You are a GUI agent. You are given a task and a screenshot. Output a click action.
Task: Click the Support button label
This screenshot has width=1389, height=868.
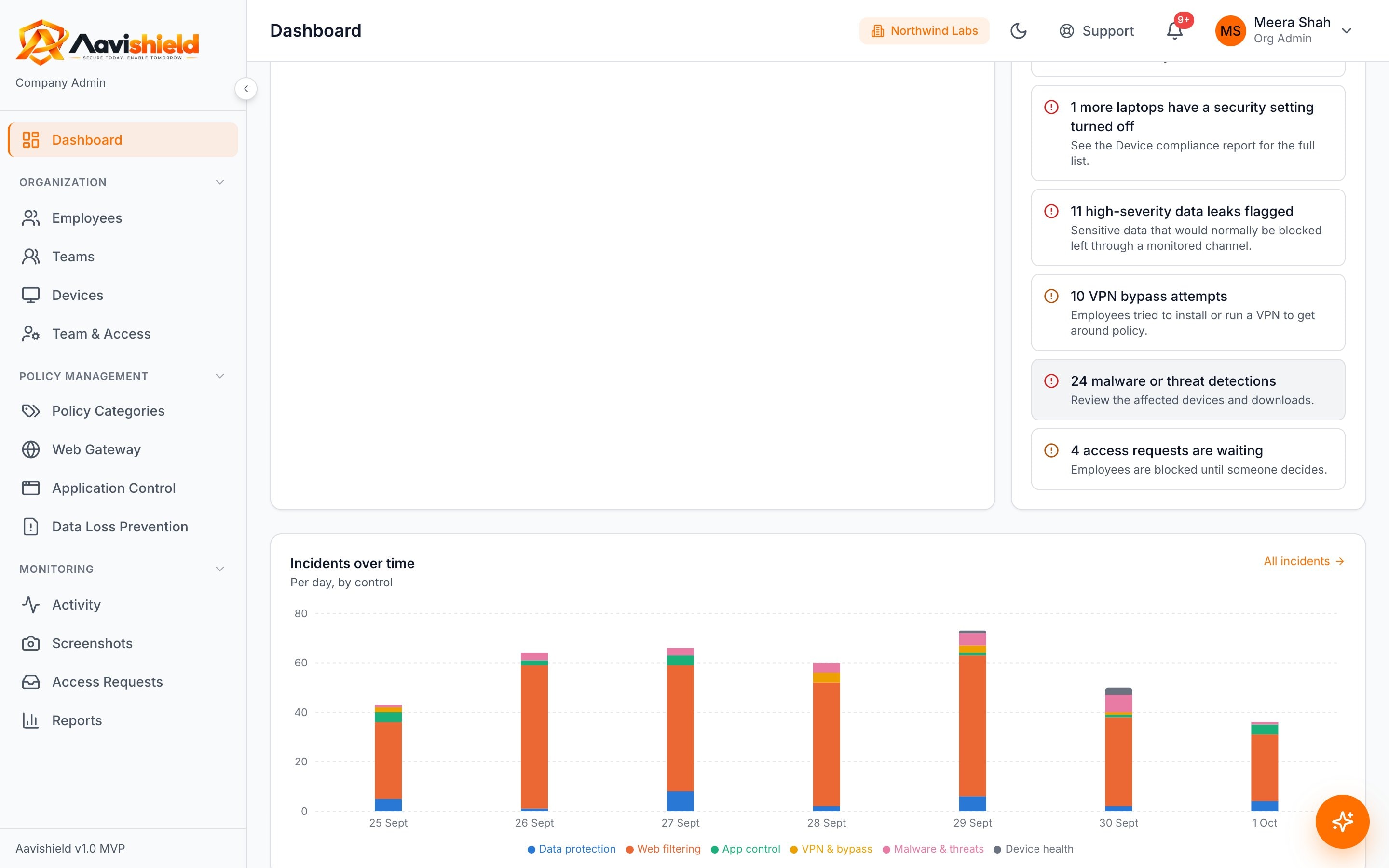(1108, 31)
